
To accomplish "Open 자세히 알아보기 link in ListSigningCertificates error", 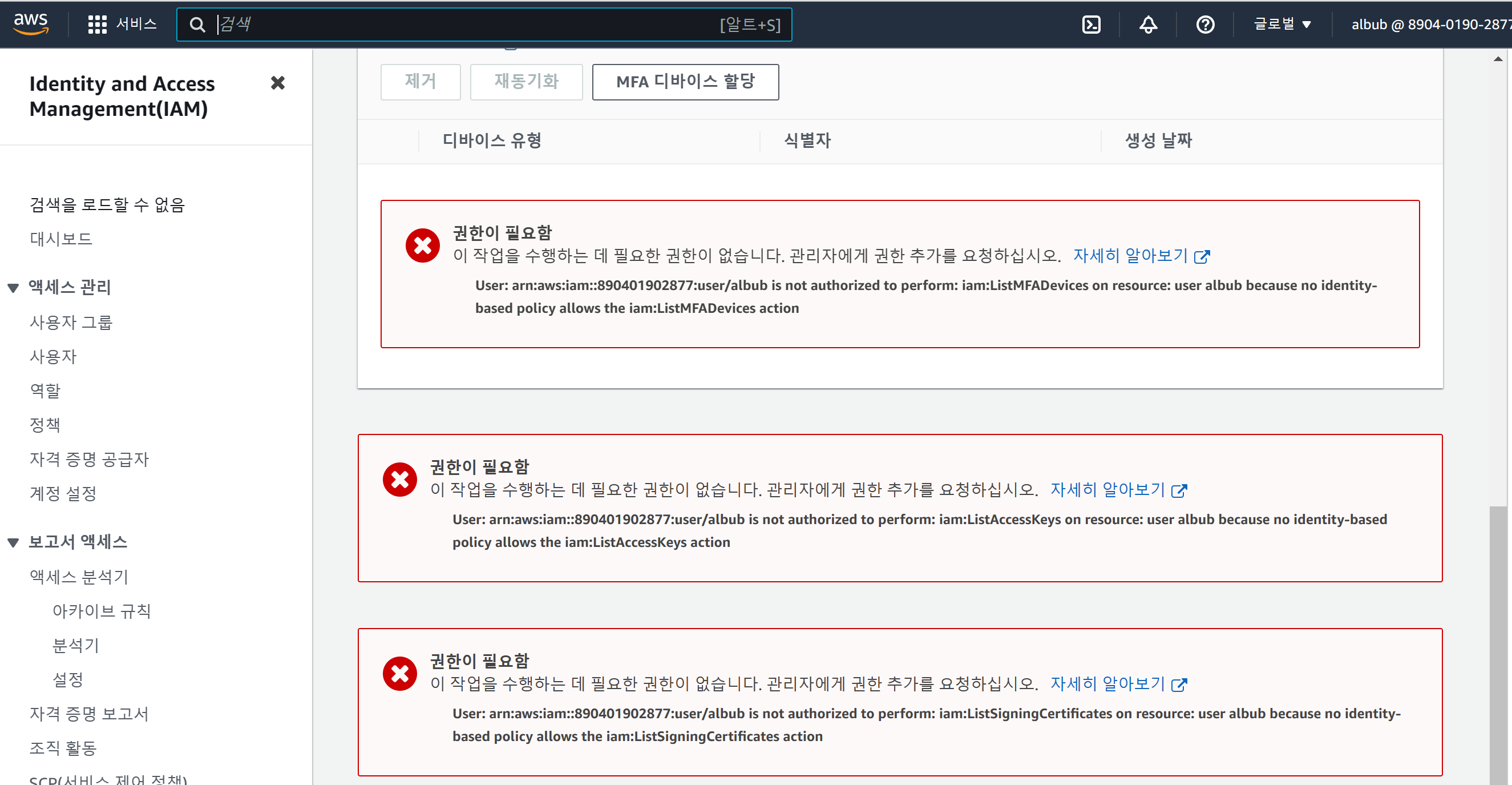I will click(1118, 683).
